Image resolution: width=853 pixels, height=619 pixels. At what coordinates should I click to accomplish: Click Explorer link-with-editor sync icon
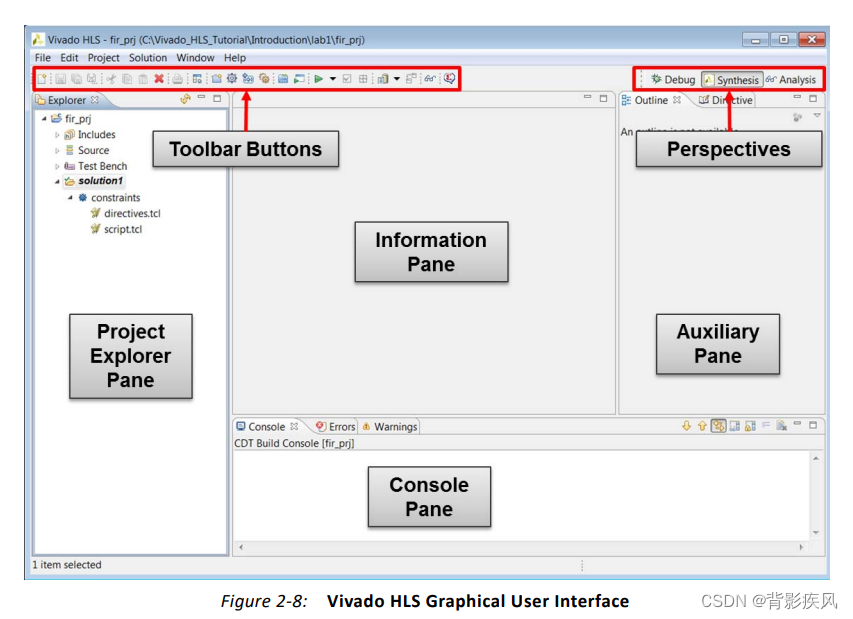pos(186,99)
